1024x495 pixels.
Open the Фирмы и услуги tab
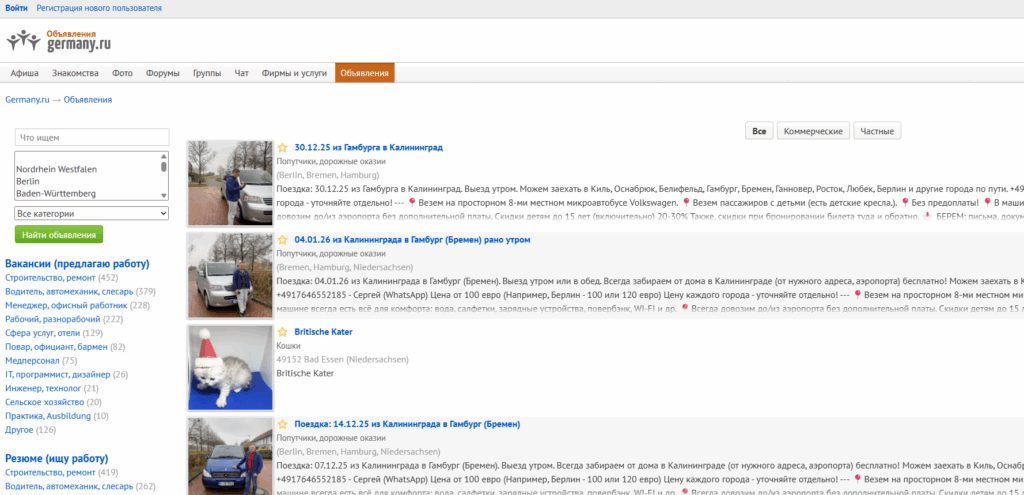[x=294, y=73]
